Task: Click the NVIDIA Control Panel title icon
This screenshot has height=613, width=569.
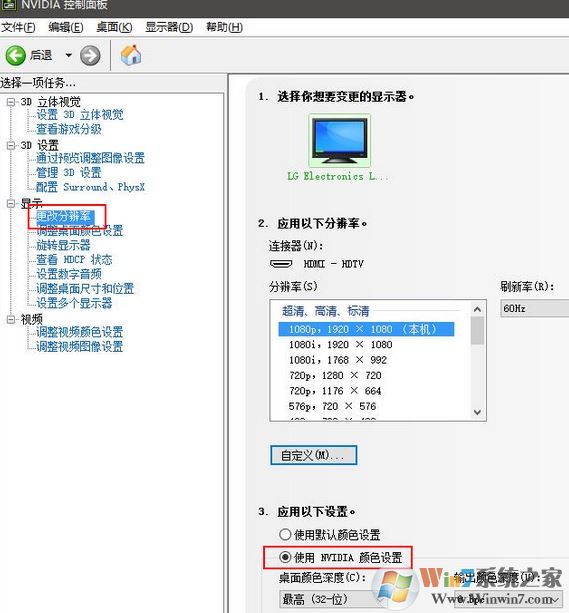Action: point(8,5)
